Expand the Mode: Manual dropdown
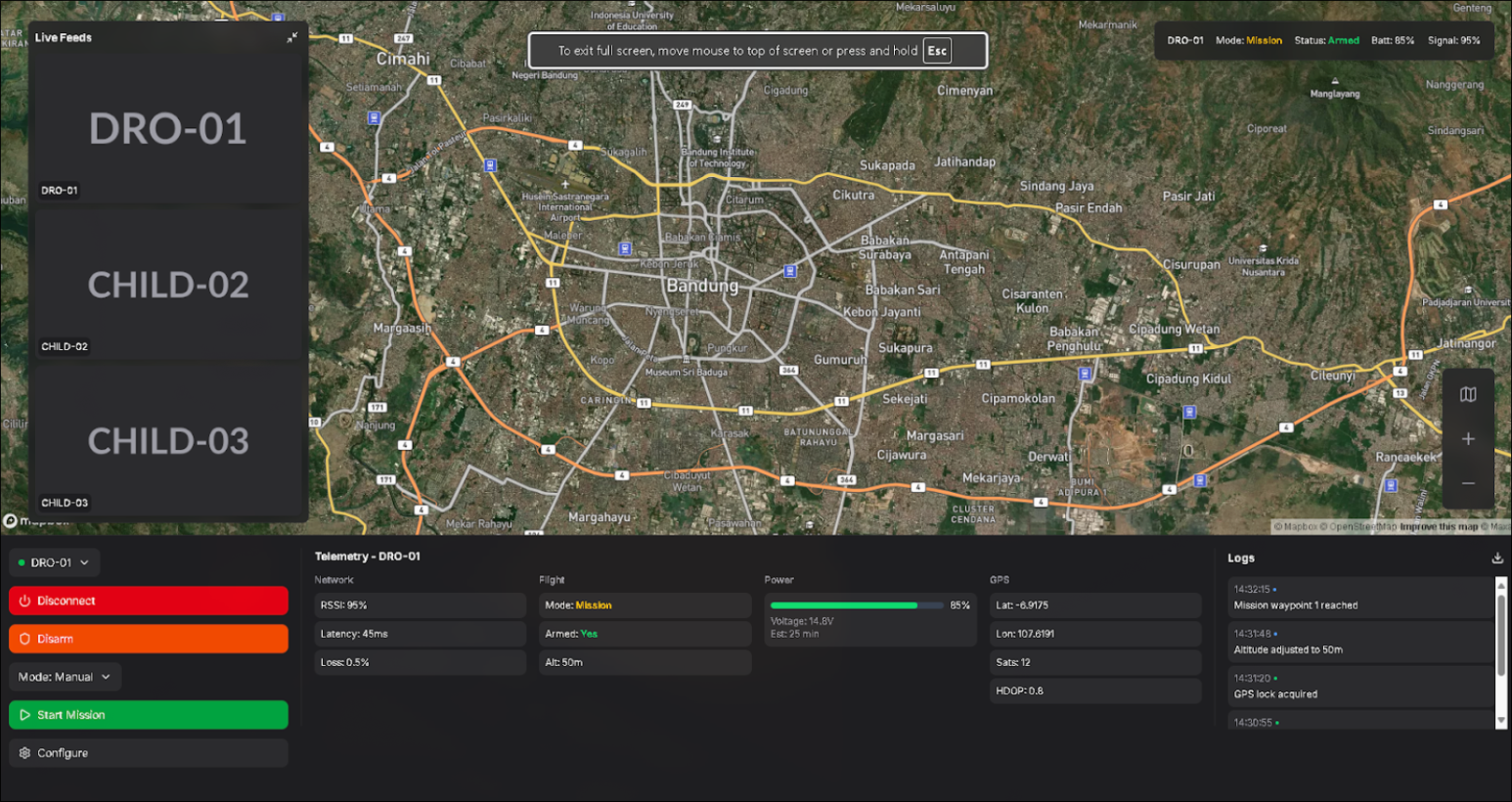 65,676
